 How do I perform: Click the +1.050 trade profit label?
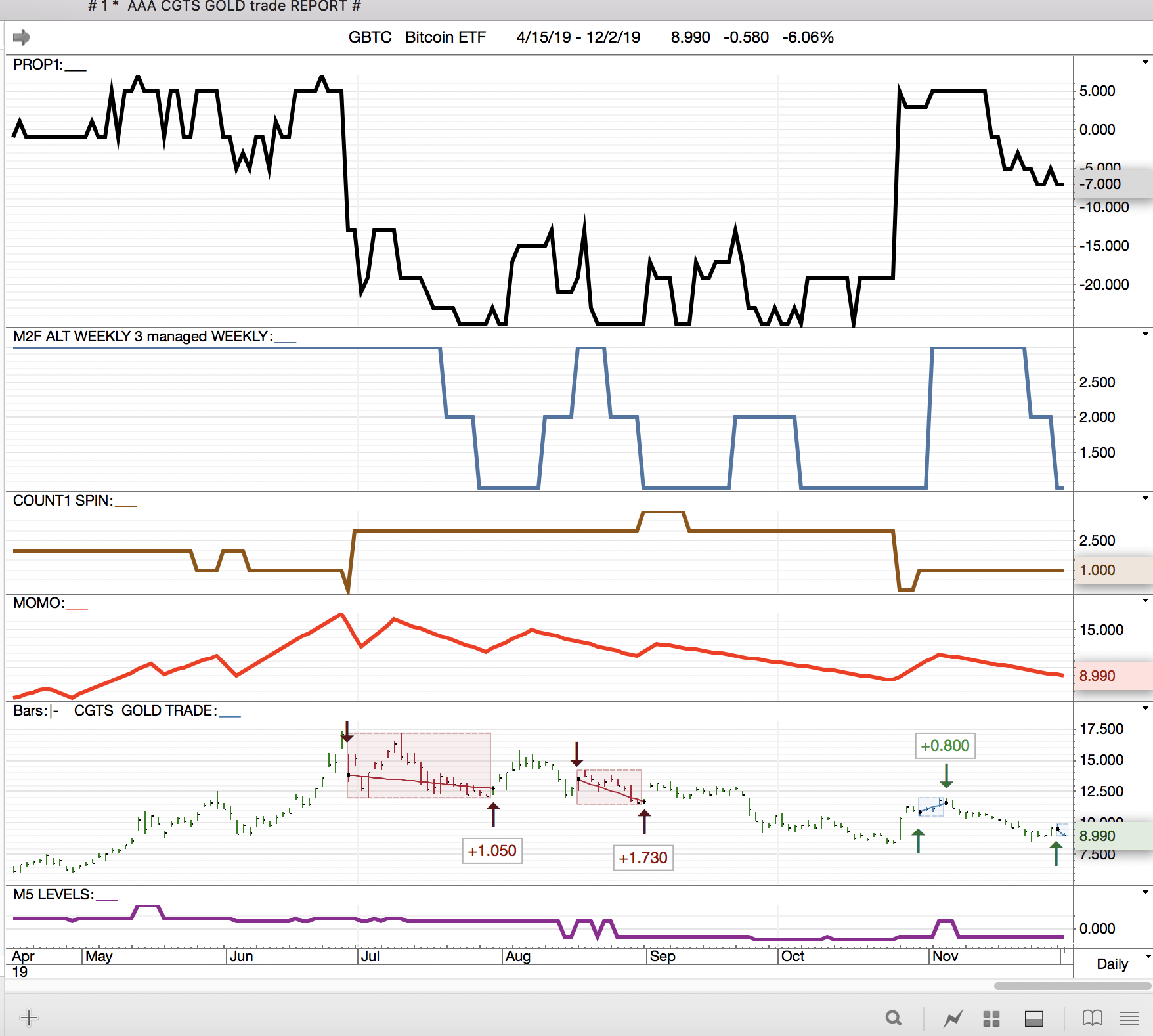pos(492,851)
